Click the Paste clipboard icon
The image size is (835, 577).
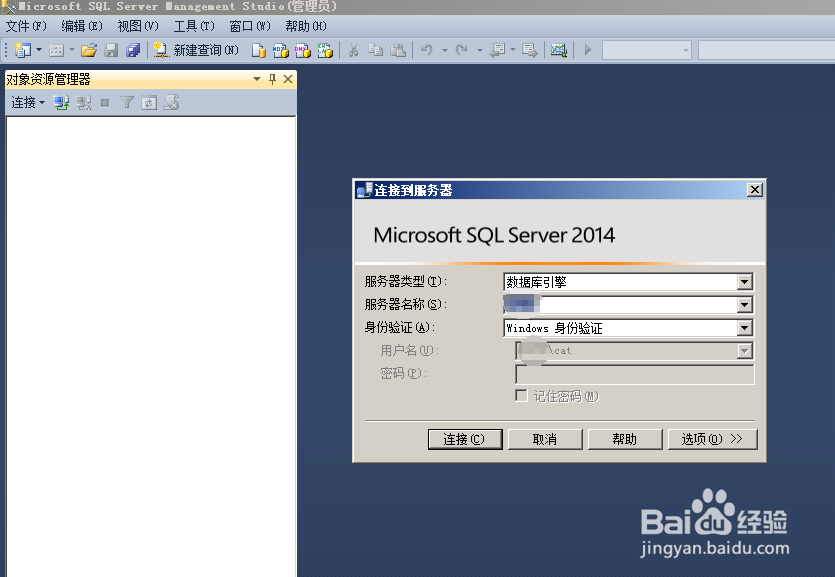click(398, 50)
